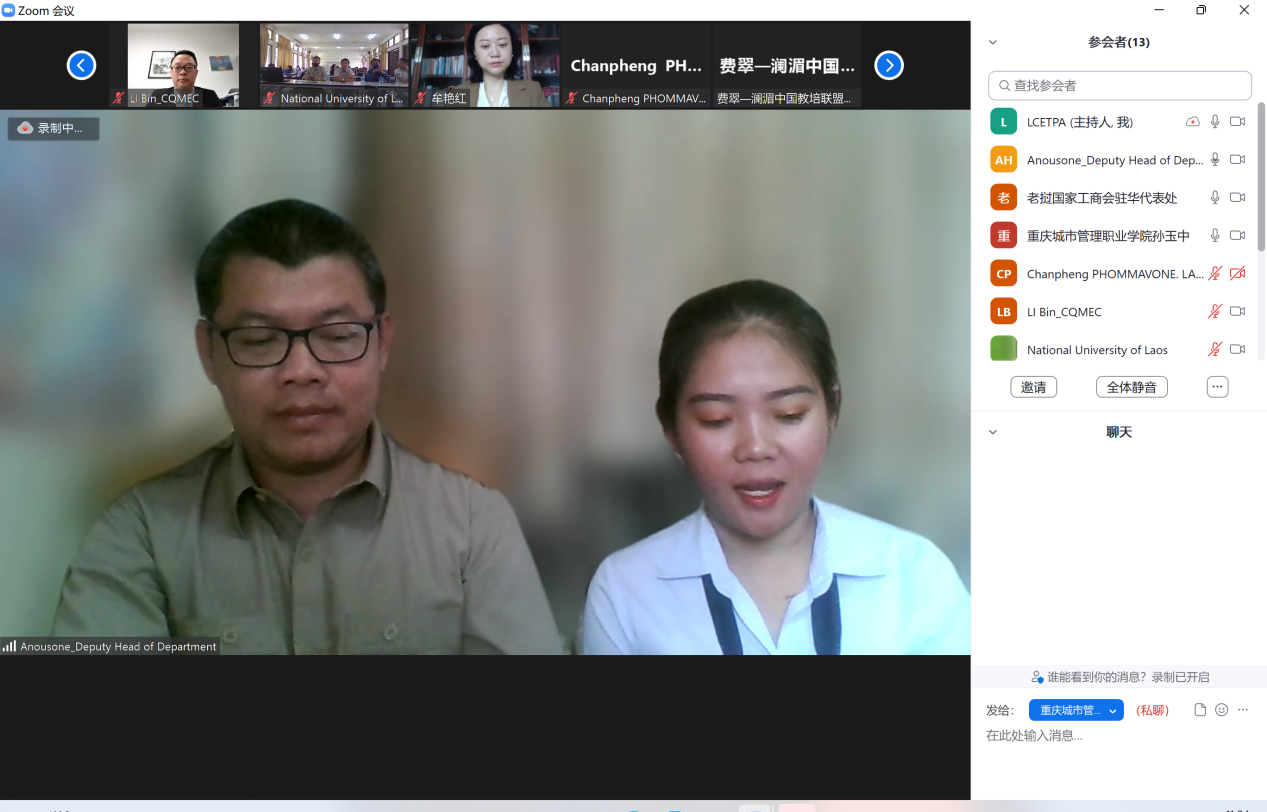Viewport: 1267px width, 812px height.
Task: Unmute LI Bin_CQMEC in participant list
Action: pyautogui.click(x=1215, y=312)
